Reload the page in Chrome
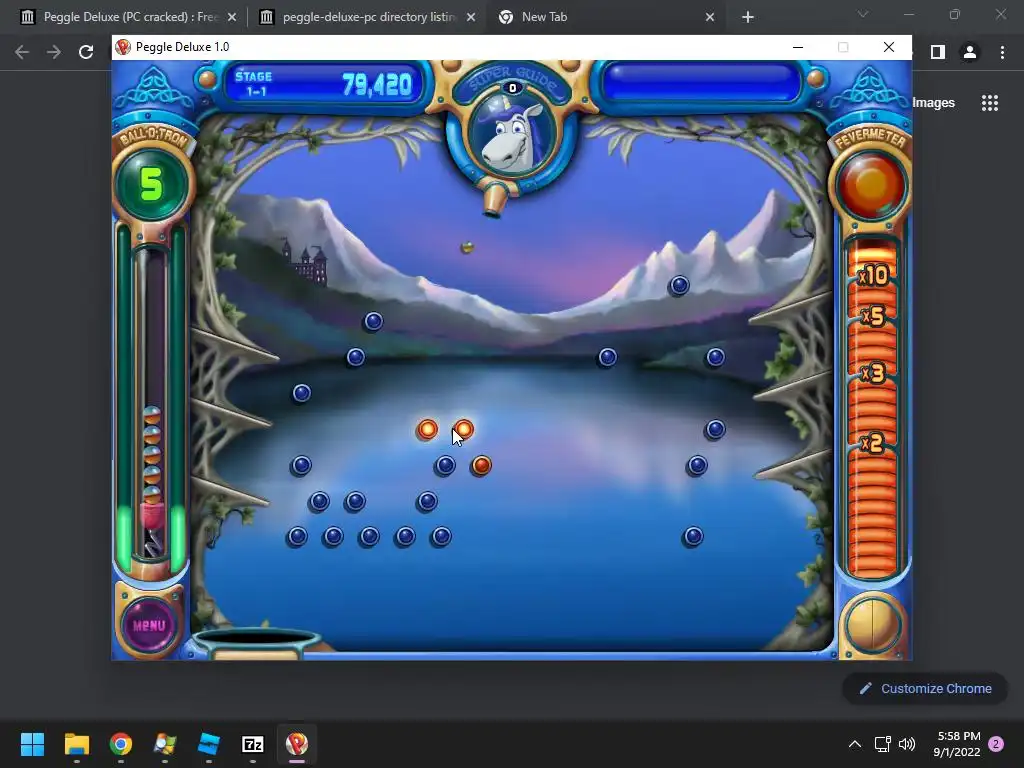The image size is (1024, 768). coord(86,52)
